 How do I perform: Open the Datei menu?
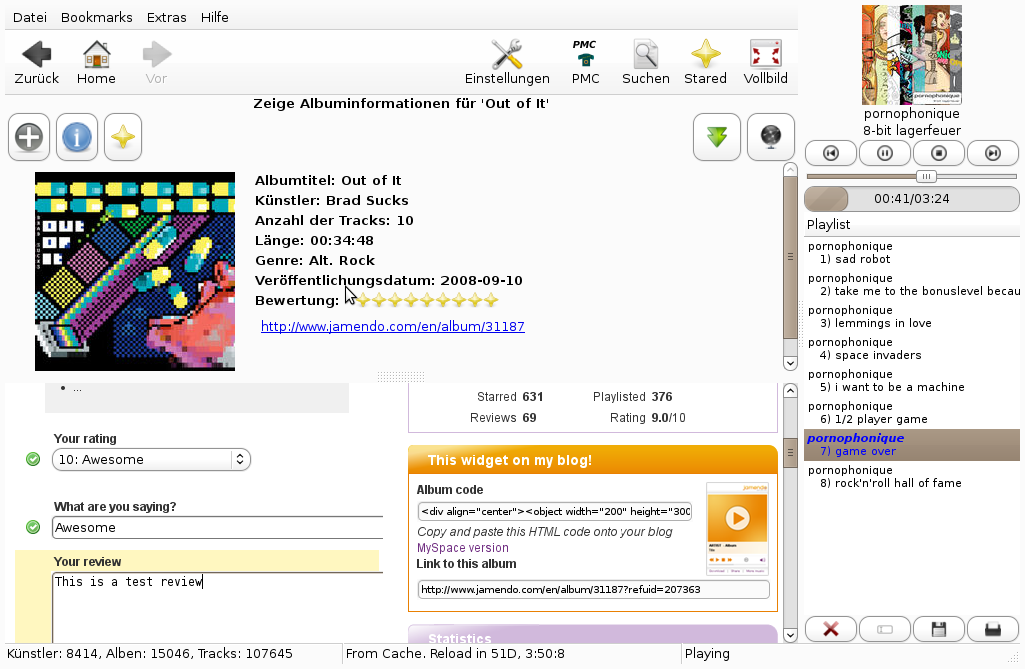pos(30,17)
